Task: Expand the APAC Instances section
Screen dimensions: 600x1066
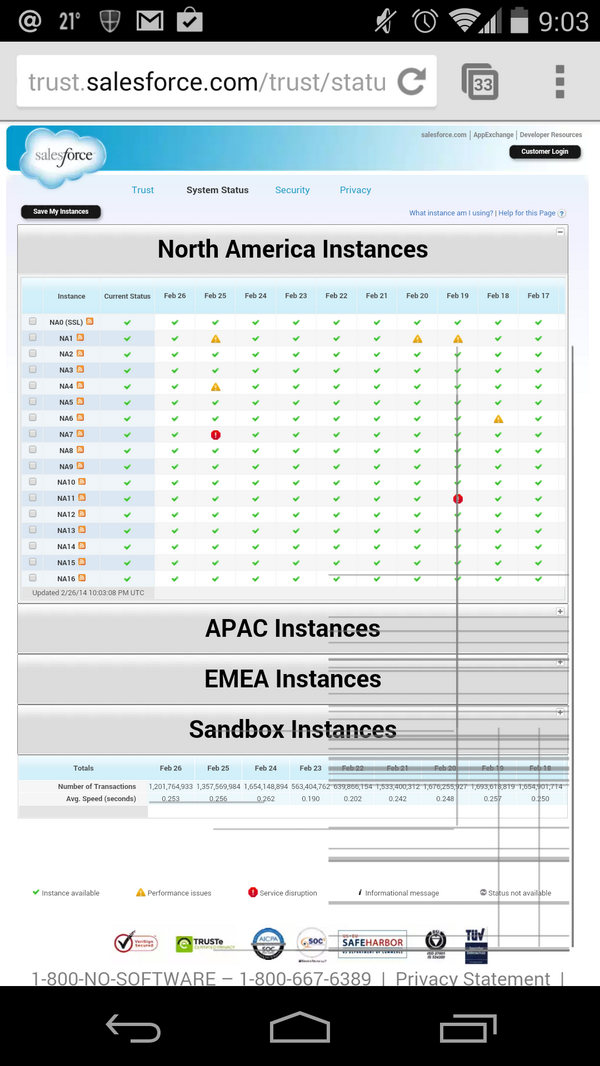Action: (x=560, y=611)
